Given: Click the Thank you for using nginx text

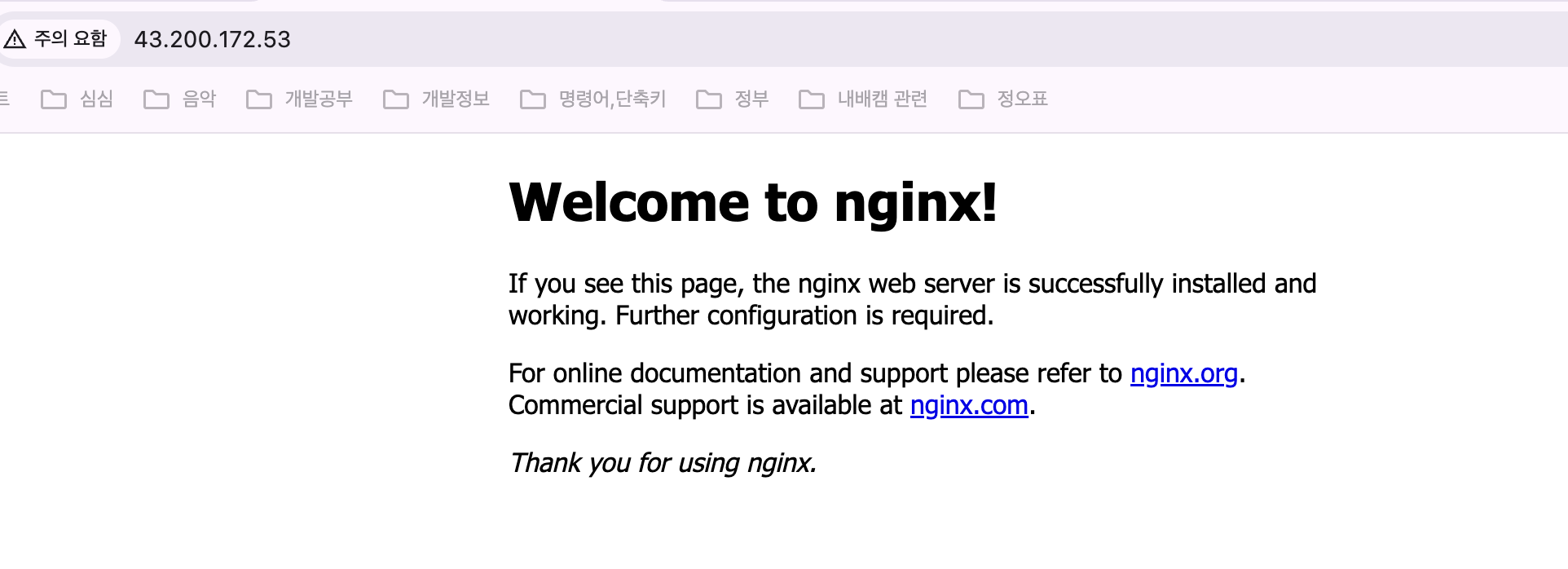Looking at the screenshot, I should [x=663, y=463].
